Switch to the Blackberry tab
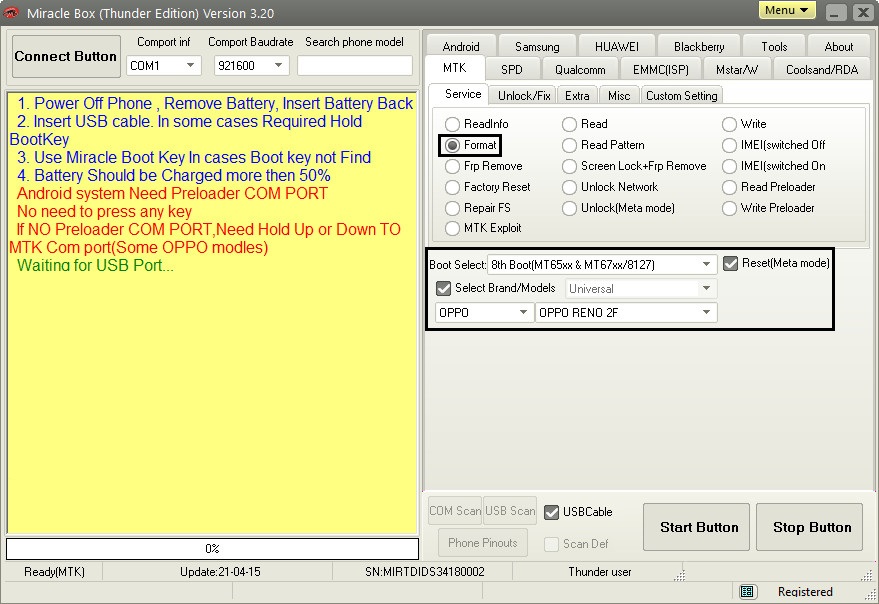The width and height of the screenshot is (879, 604). [699, 47]
